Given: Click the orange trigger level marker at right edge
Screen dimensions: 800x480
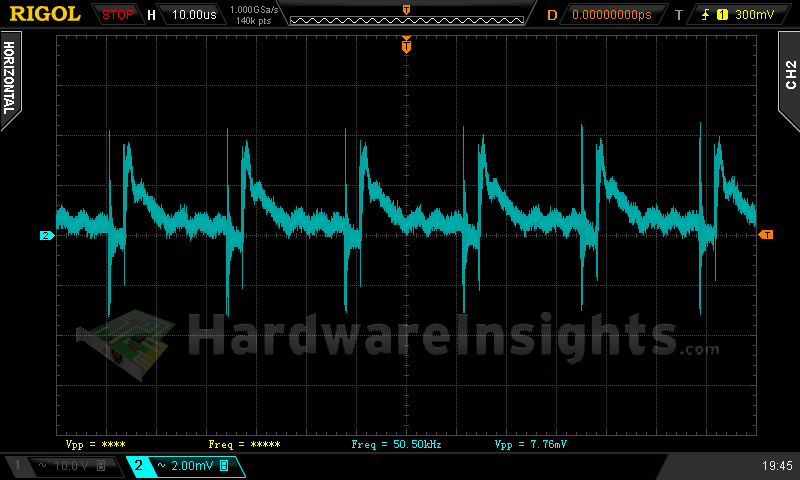Looking at the screenshot, I should (x=766, y=235).
